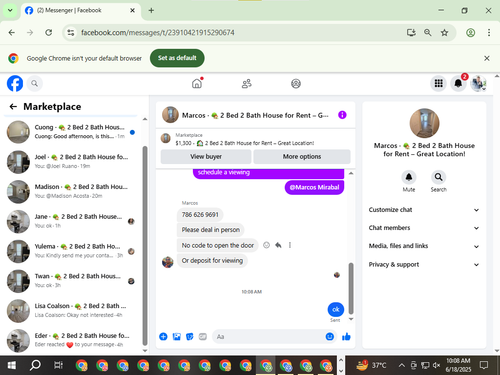Open the Facebook menu grid icon
Image resolution: width=500 pixels, height=375 pixels.
coord(439,83)
